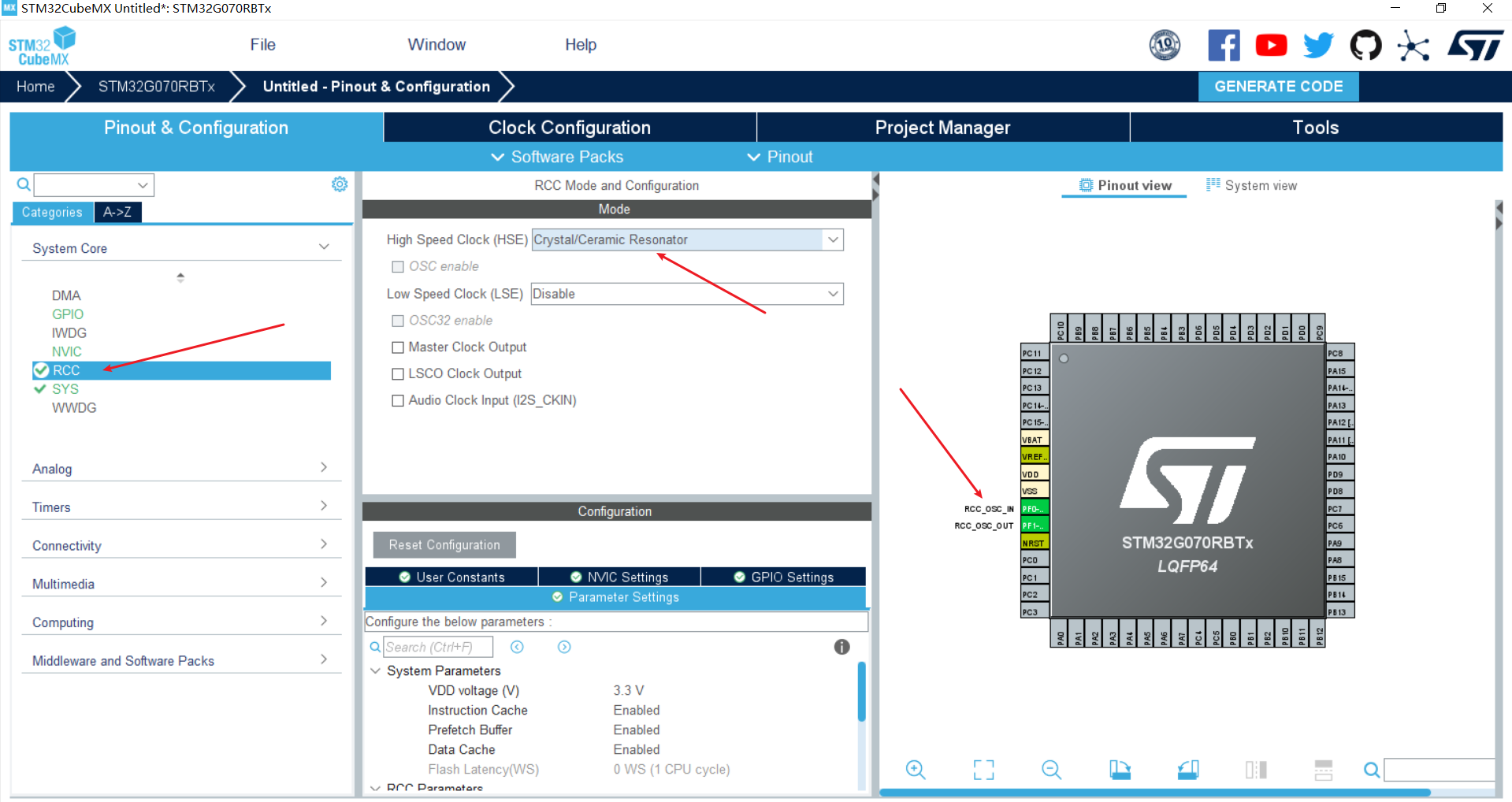Click the fit-to-screen pinout icon

point(983,770)
